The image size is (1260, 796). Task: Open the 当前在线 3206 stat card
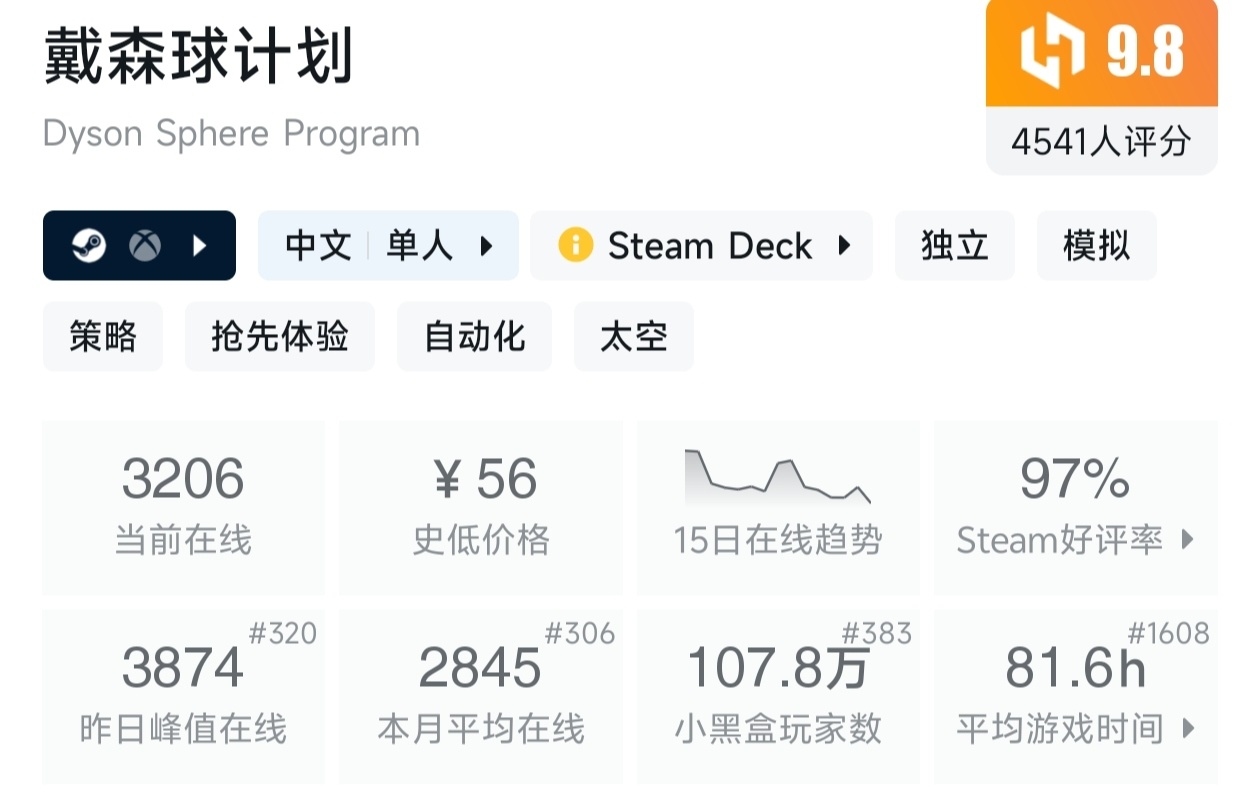coord(183,507)
